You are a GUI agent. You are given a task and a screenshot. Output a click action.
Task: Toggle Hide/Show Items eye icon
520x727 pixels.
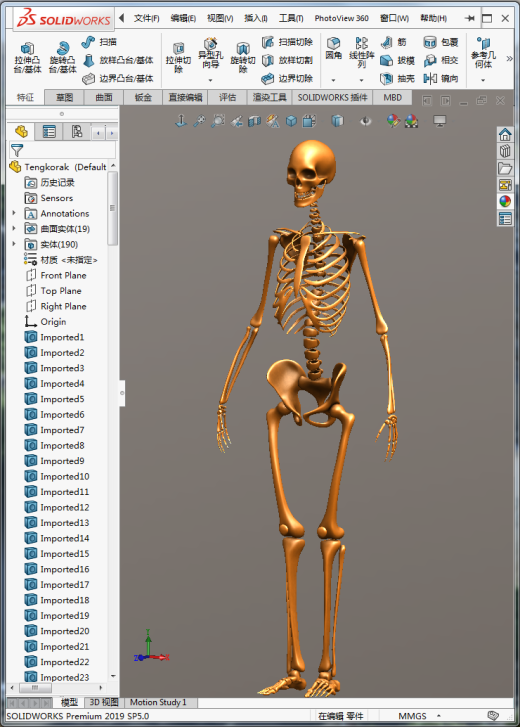pos(366,121)
